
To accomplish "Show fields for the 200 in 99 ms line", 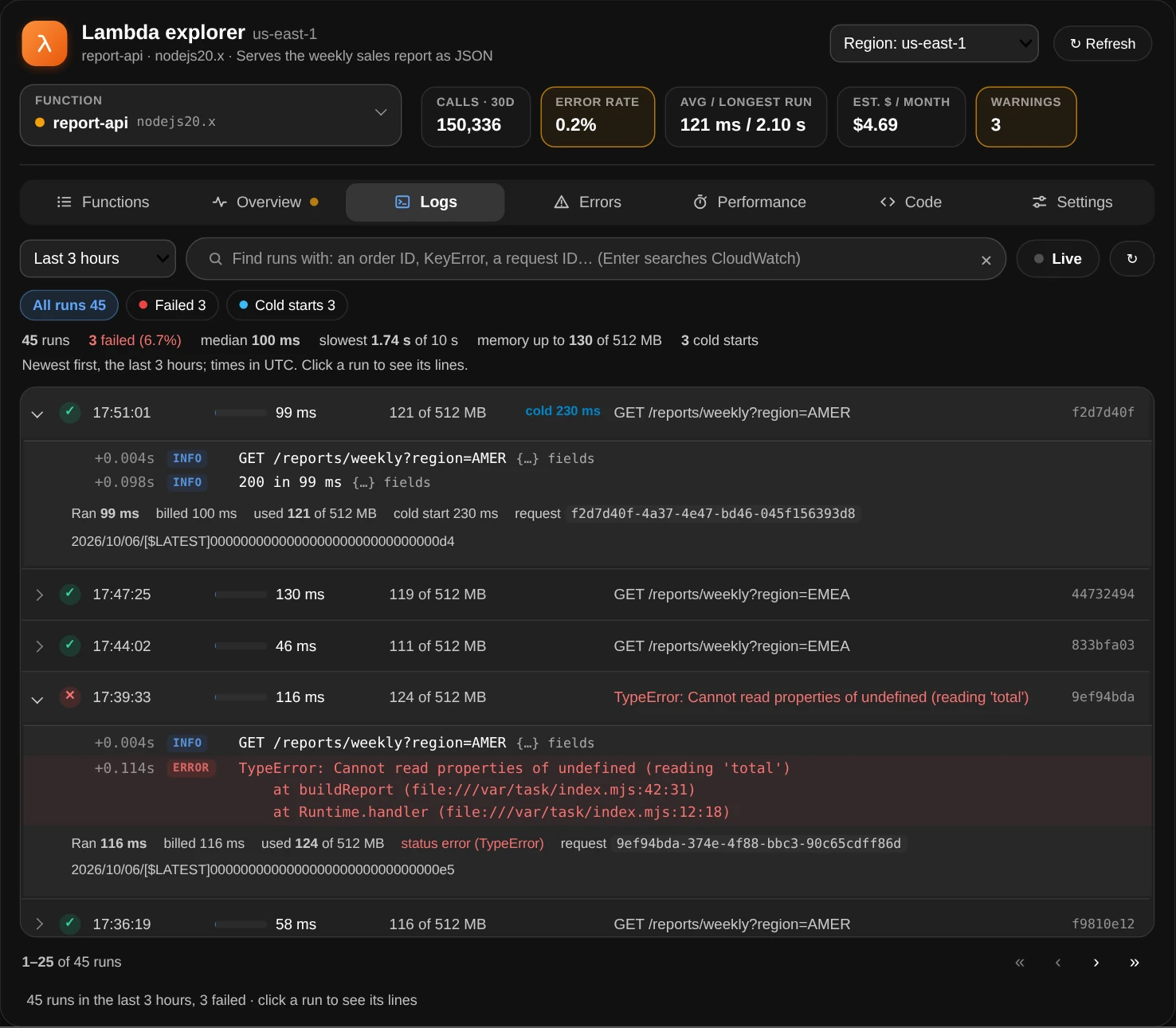I will (x=391, y=483).
